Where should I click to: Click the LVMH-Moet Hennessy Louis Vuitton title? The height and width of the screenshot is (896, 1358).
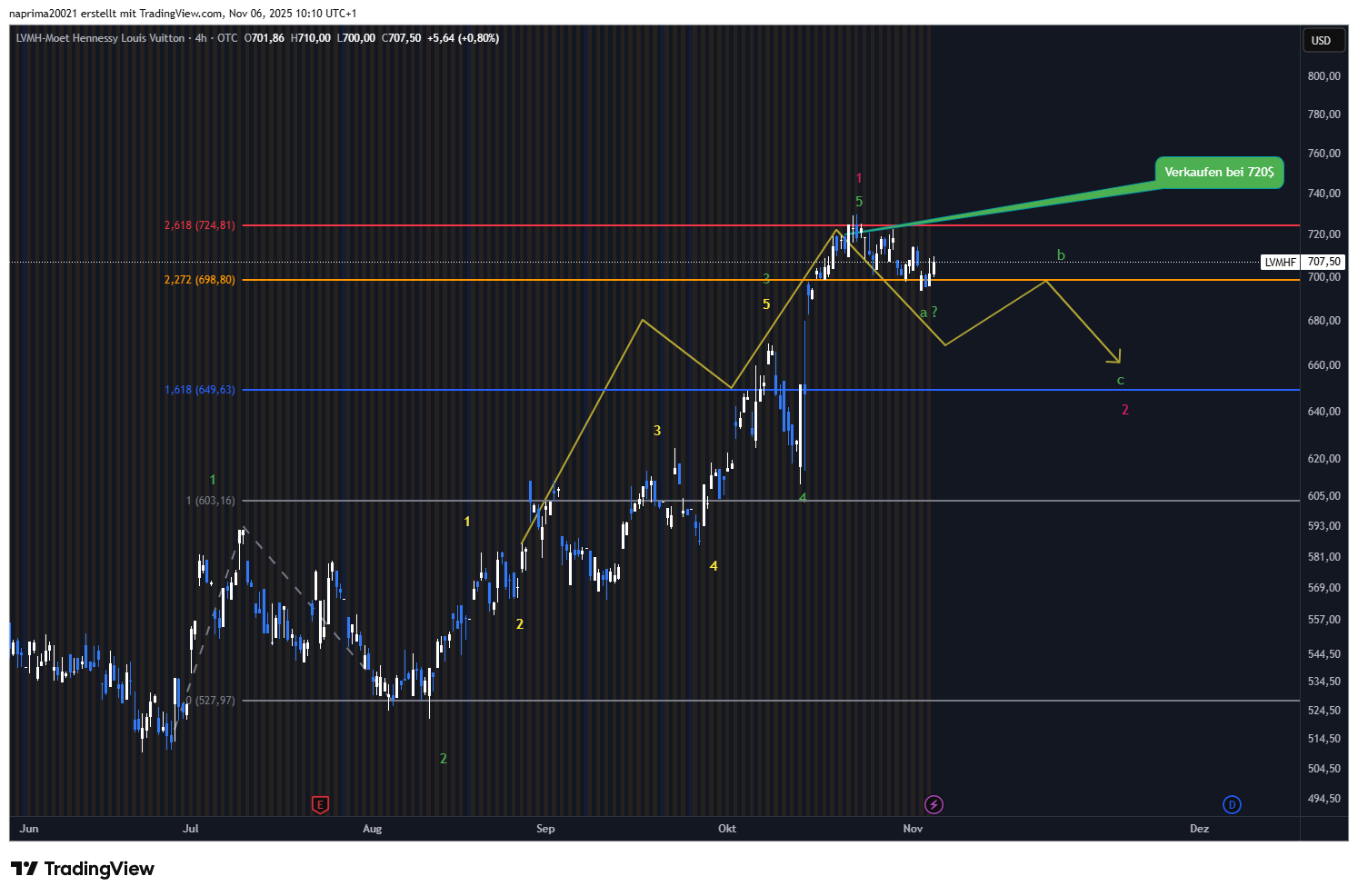100,38
